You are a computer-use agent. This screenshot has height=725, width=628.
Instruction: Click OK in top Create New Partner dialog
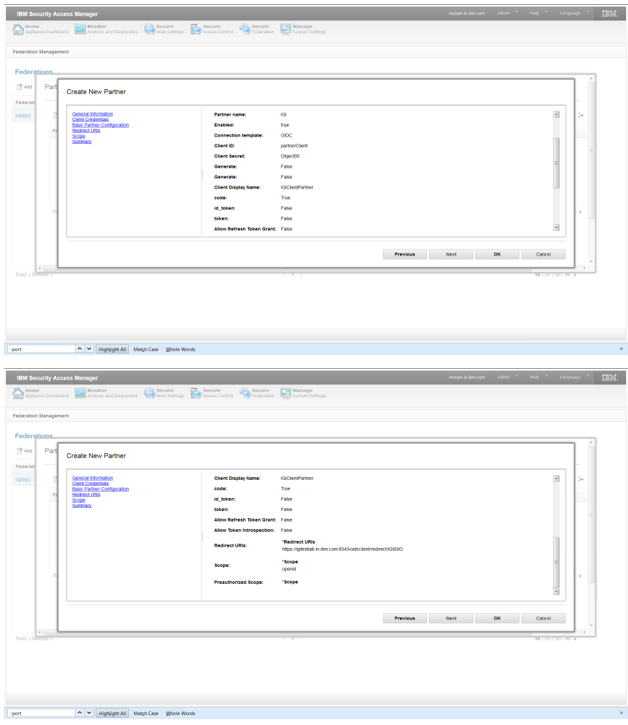[x=497, y=254]
